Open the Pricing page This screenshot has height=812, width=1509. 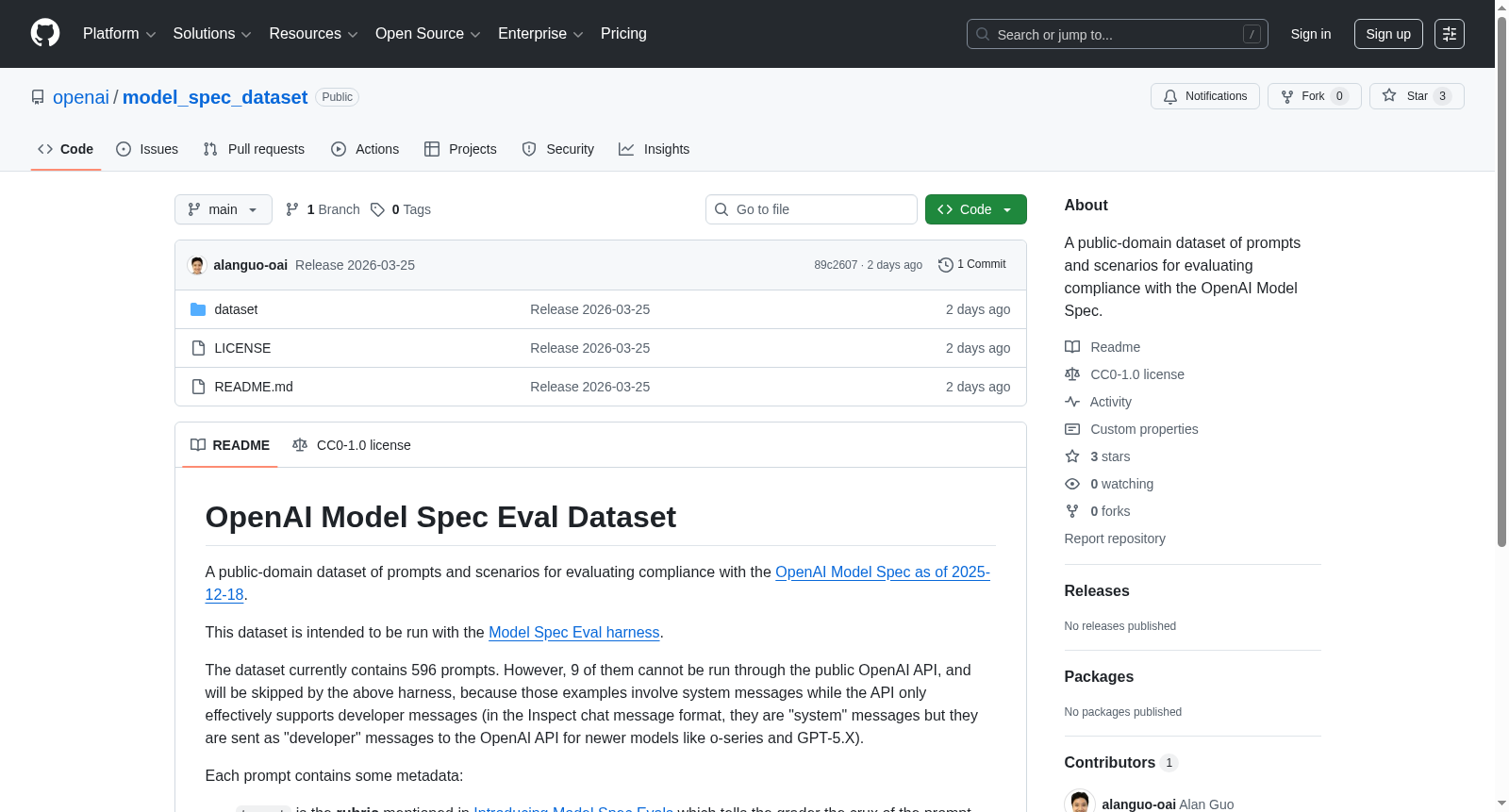pyautogui.click(x=623, y=34)
